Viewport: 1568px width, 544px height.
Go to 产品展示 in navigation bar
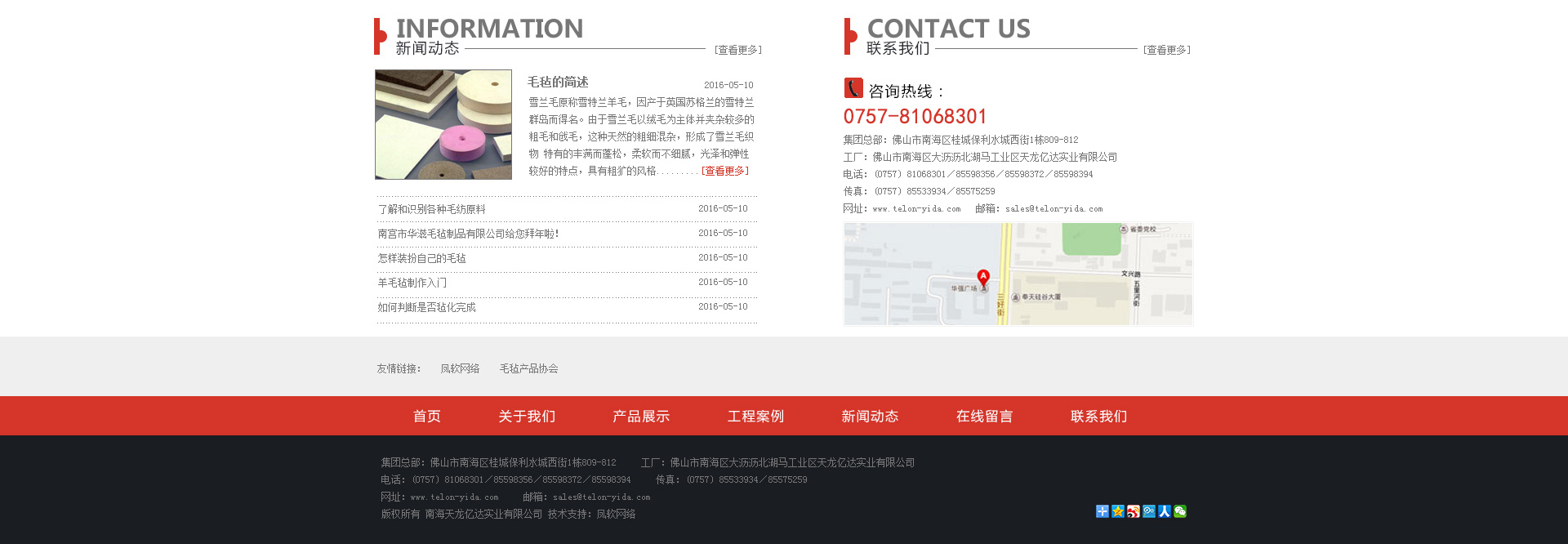641,417
